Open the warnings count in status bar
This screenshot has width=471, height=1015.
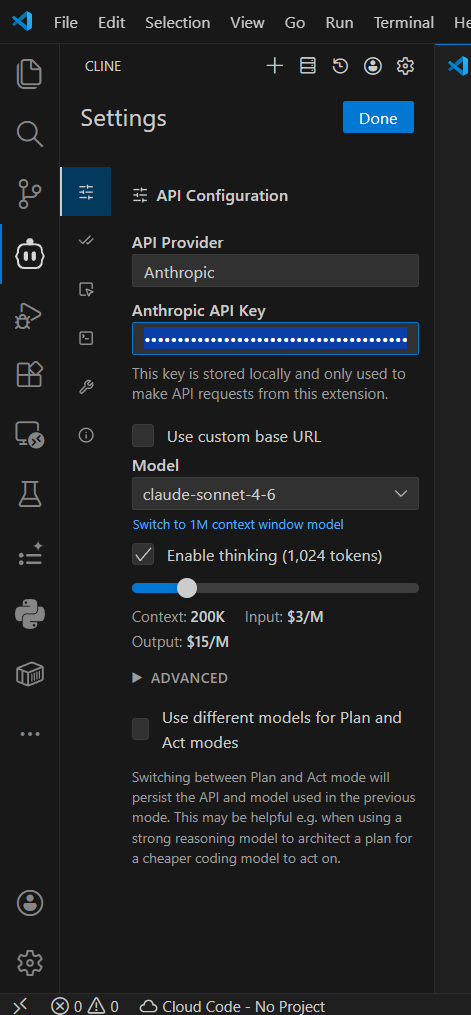[103, 1006]
